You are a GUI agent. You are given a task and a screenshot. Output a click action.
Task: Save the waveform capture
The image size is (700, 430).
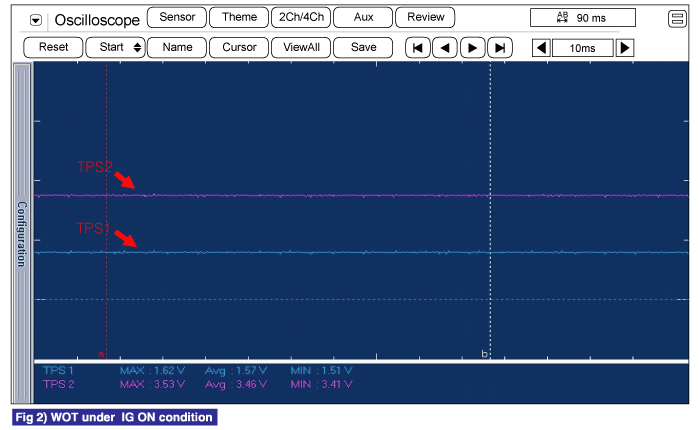363,47
